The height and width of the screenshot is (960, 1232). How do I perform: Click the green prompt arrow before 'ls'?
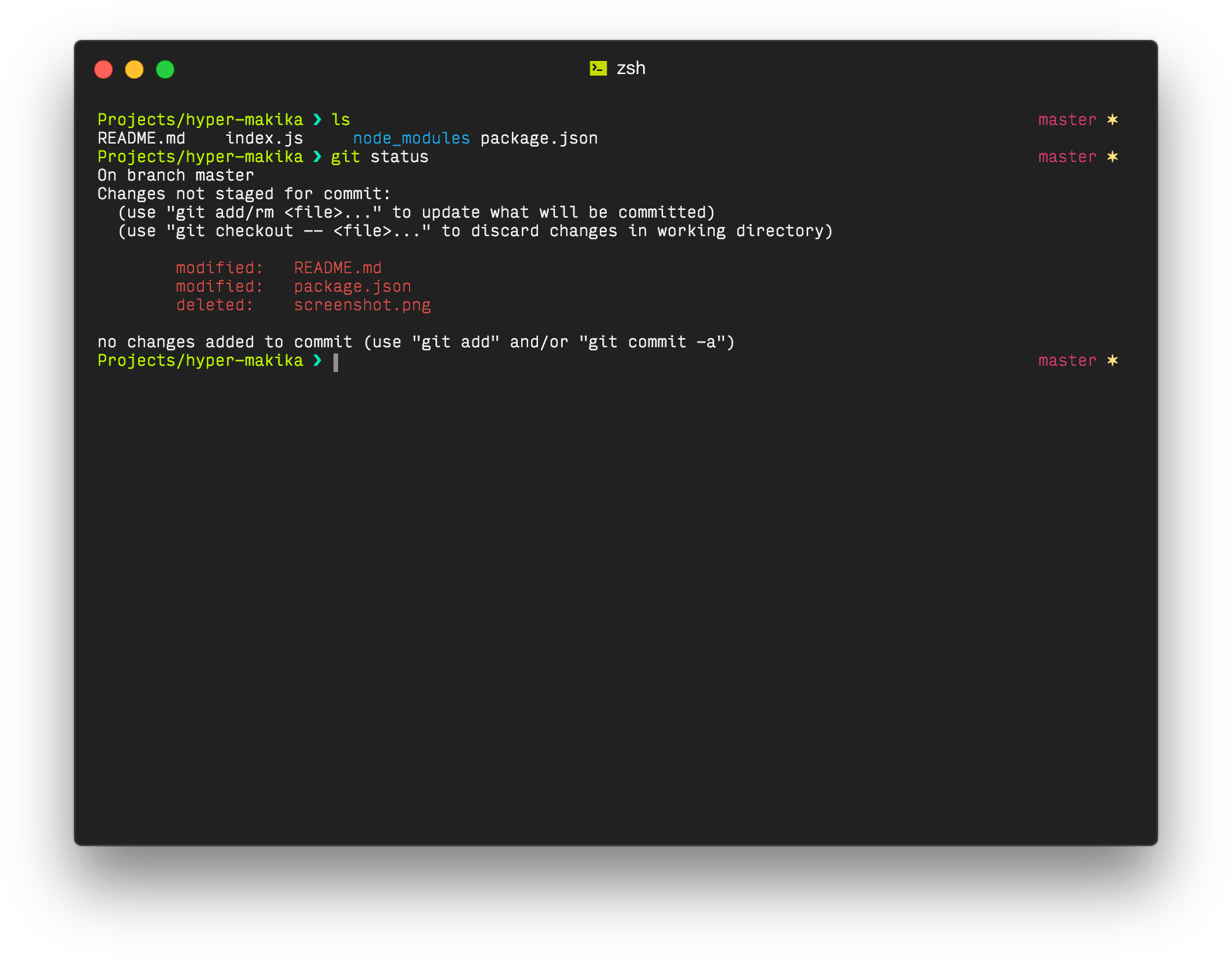(317, 120)
